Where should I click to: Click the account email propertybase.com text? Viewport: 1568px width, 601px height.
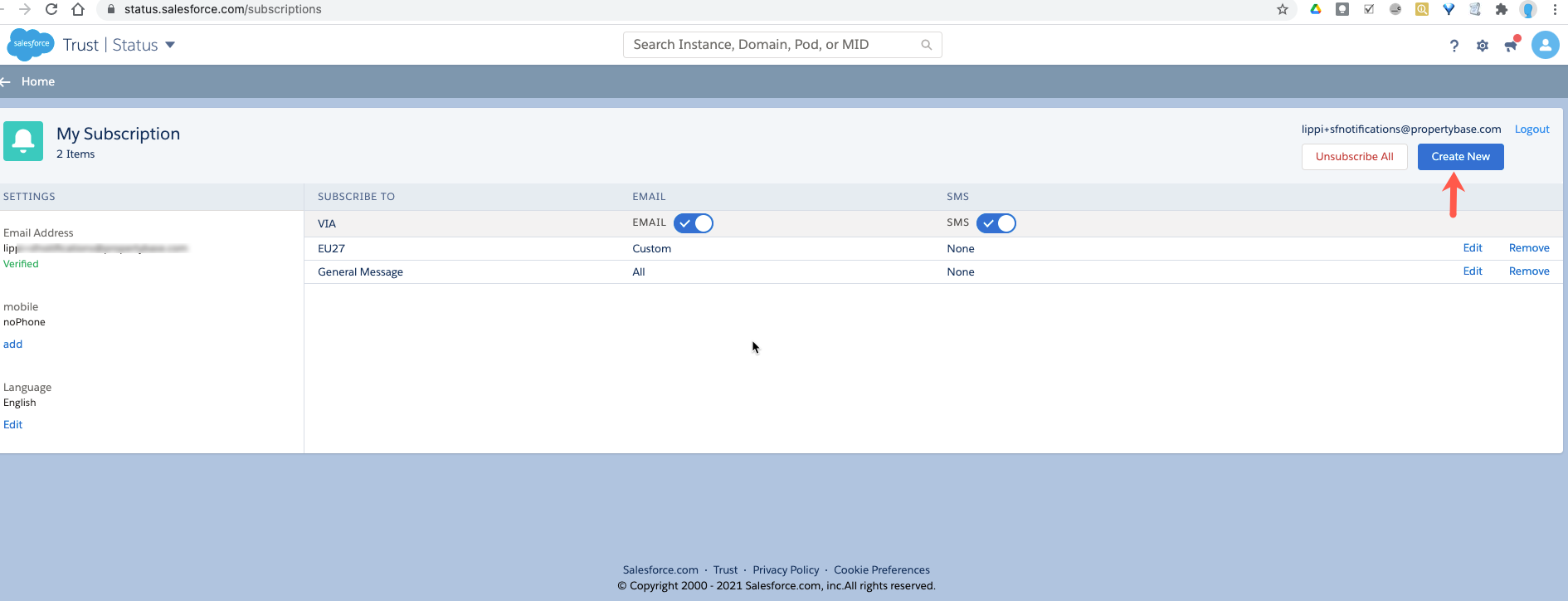click(1401, 129)
